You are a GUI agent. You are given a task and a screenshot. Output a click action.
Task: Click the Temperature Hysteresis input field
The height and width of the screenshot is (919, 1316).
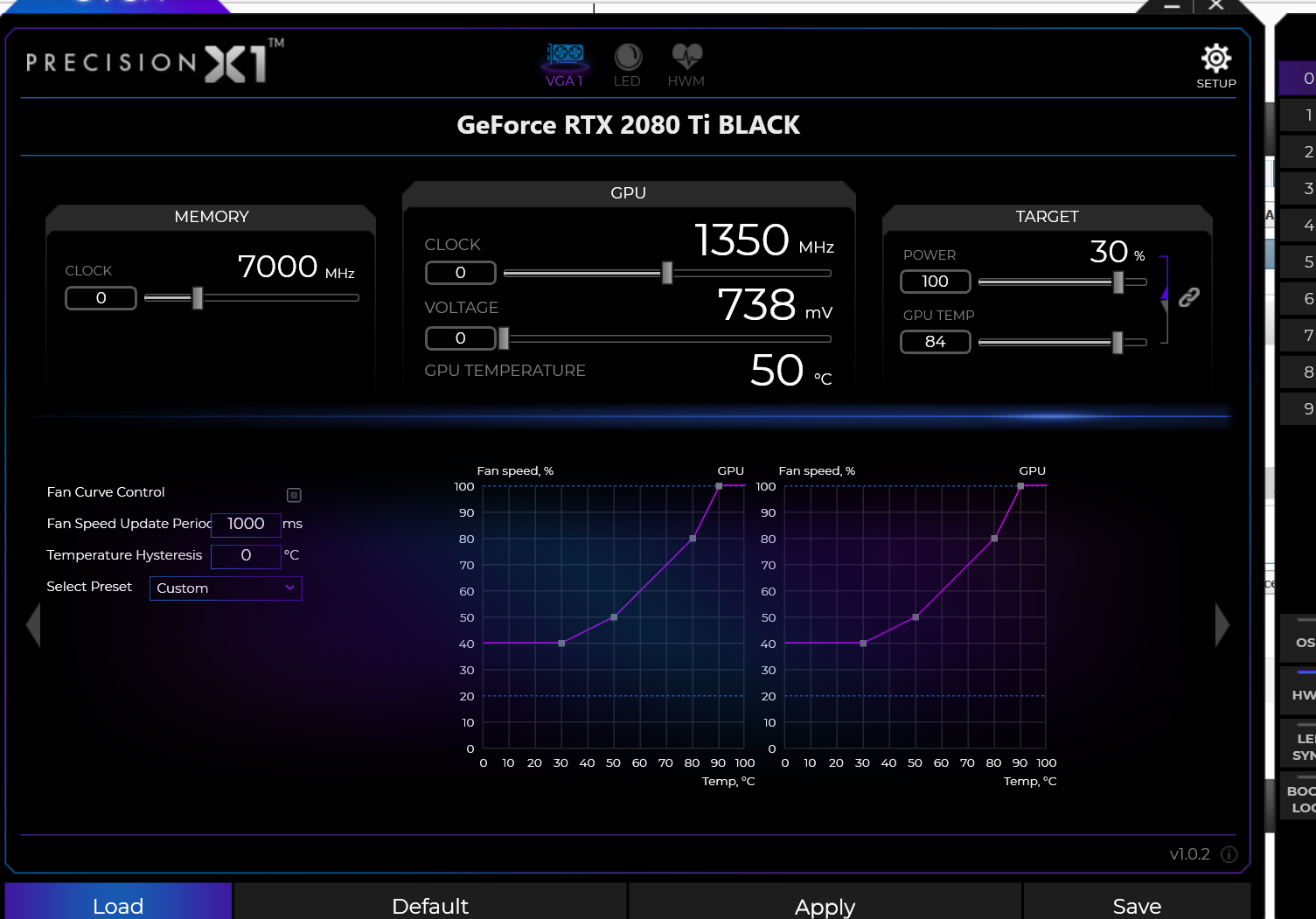coord(246,555)
